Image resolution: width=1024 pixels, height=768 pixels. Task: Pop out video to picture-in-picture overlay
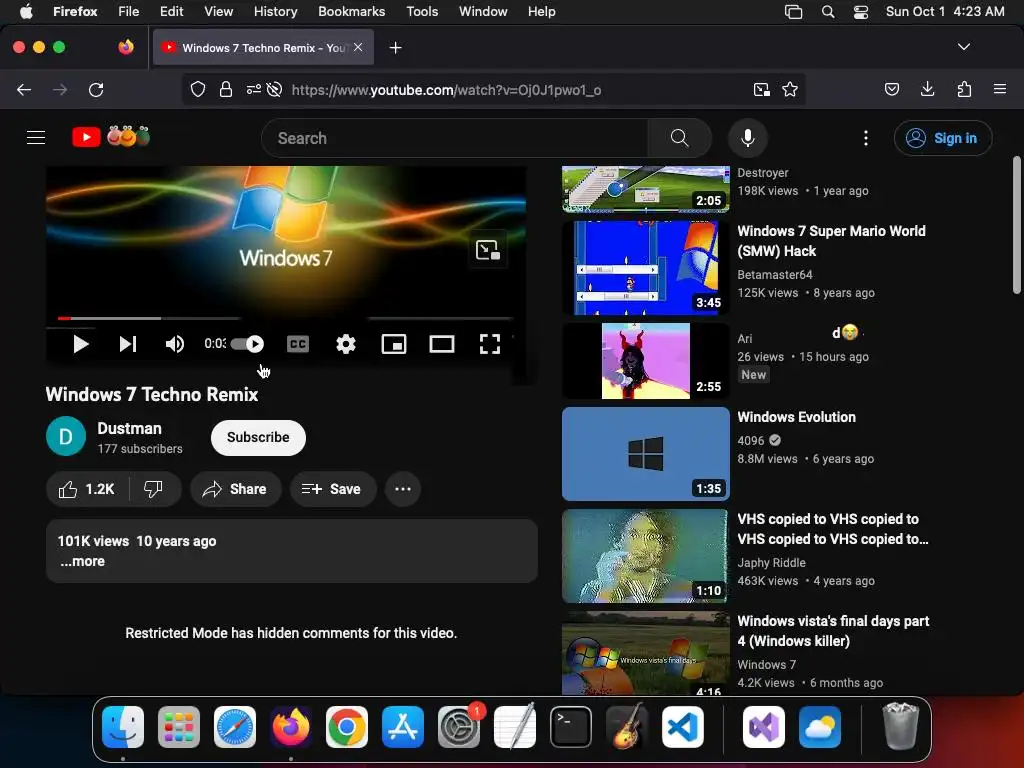point(488,250)
